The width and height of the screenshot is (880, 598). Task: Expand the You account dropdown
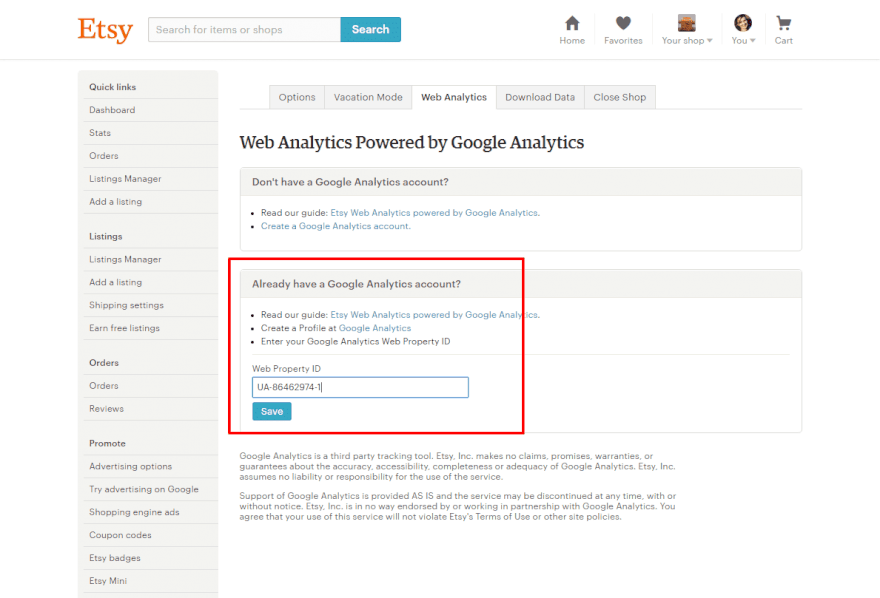tap(743, 41)
